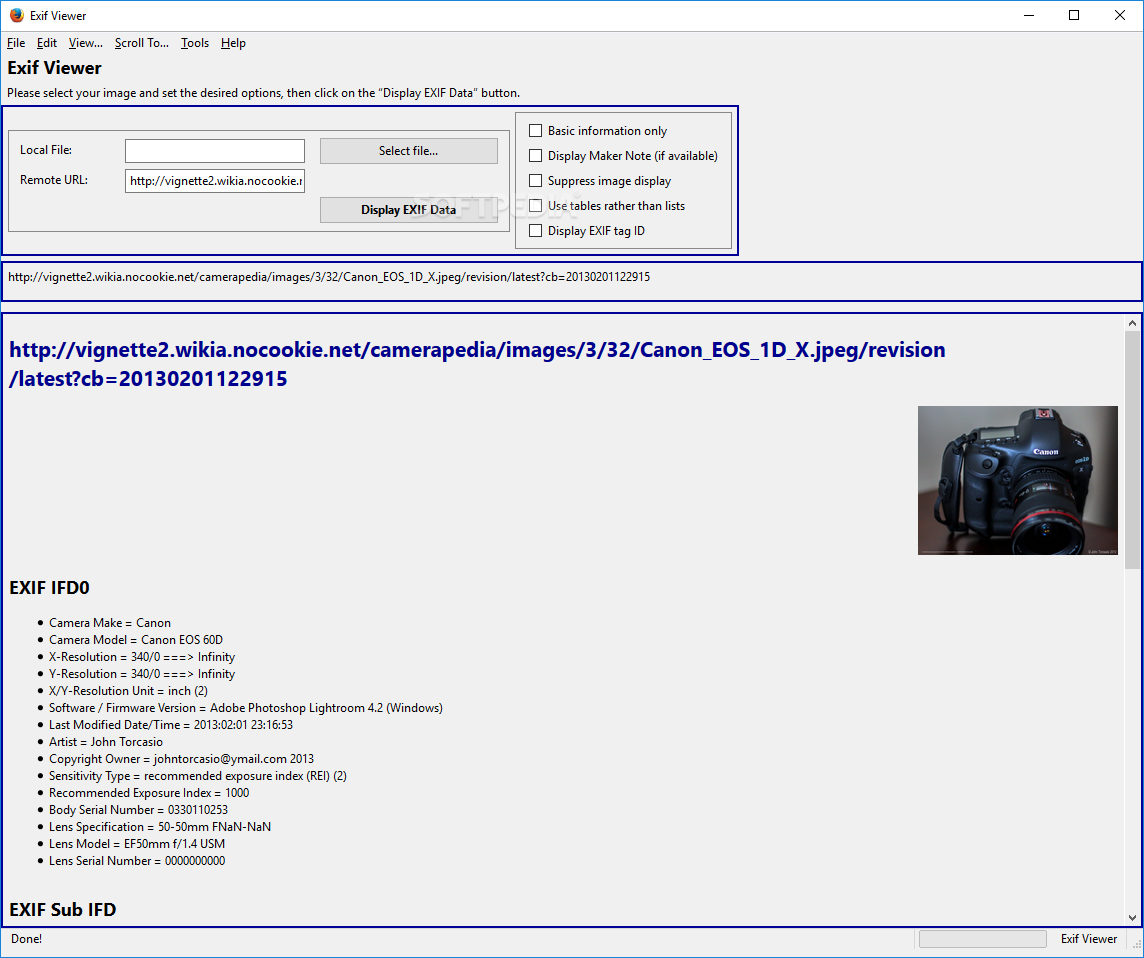Click the Last Modified Date/Time entry
Image resolution: width=1144 pixels, height=958 pixels.
171,725
